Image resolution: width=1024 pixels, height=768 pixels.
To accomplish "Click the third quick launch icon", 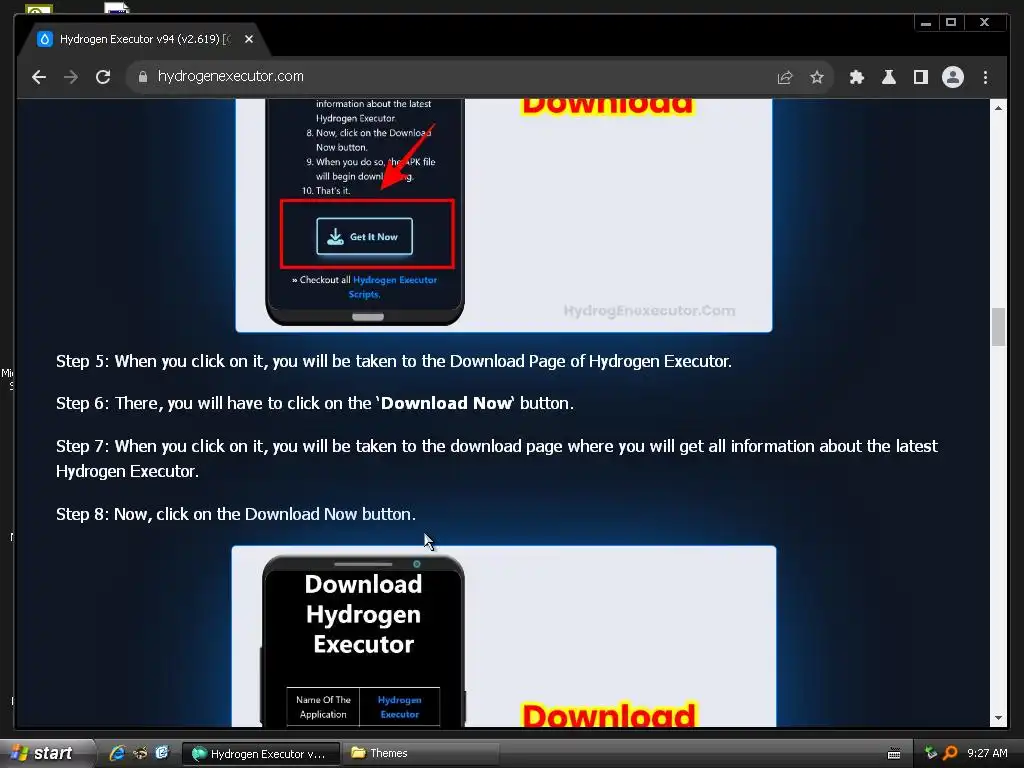I will click(x=162, y=753).
